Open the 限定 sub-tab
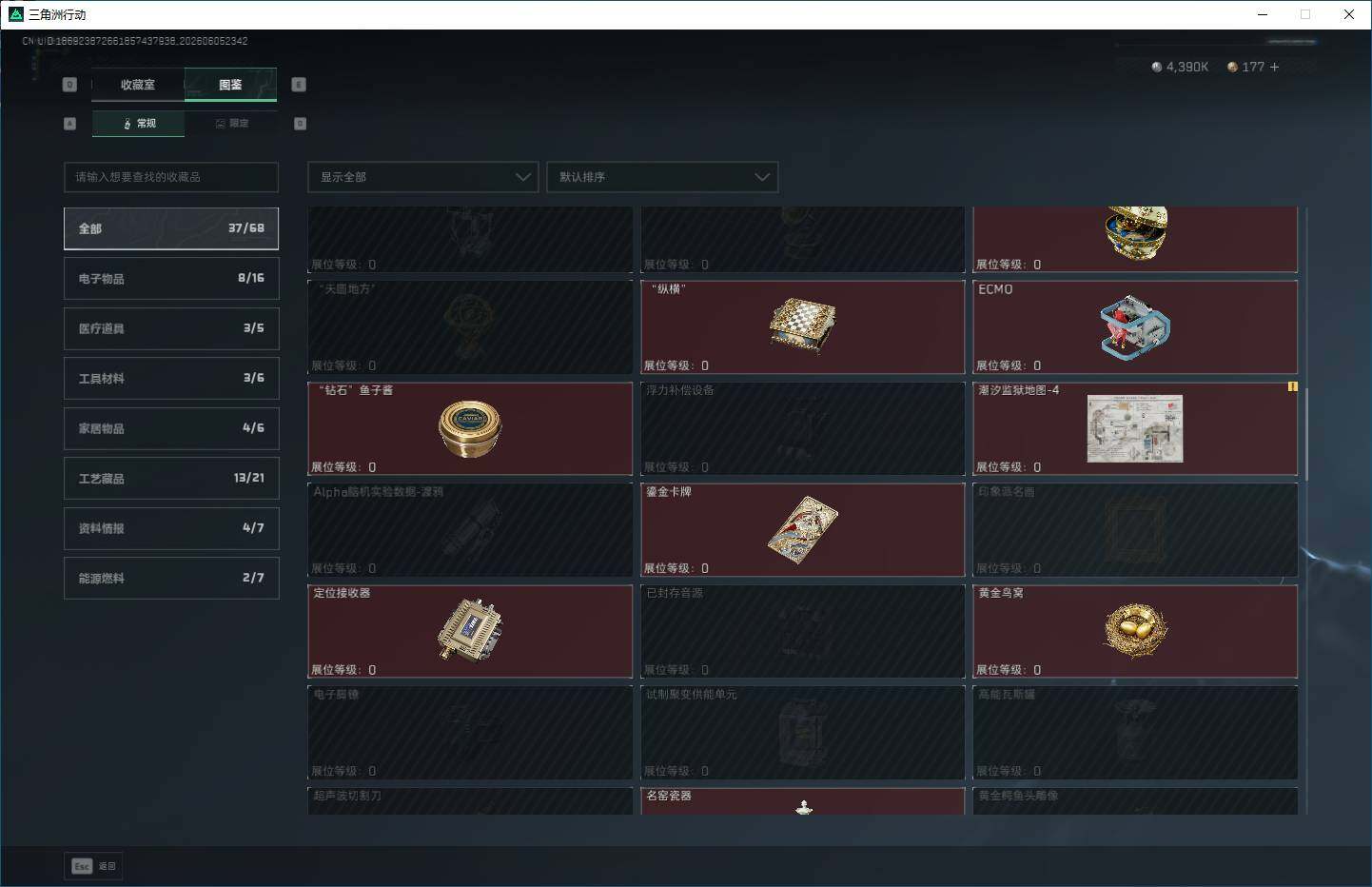Image resolution: width=1372 pixels, height=887 pixels. coord(231,124)
